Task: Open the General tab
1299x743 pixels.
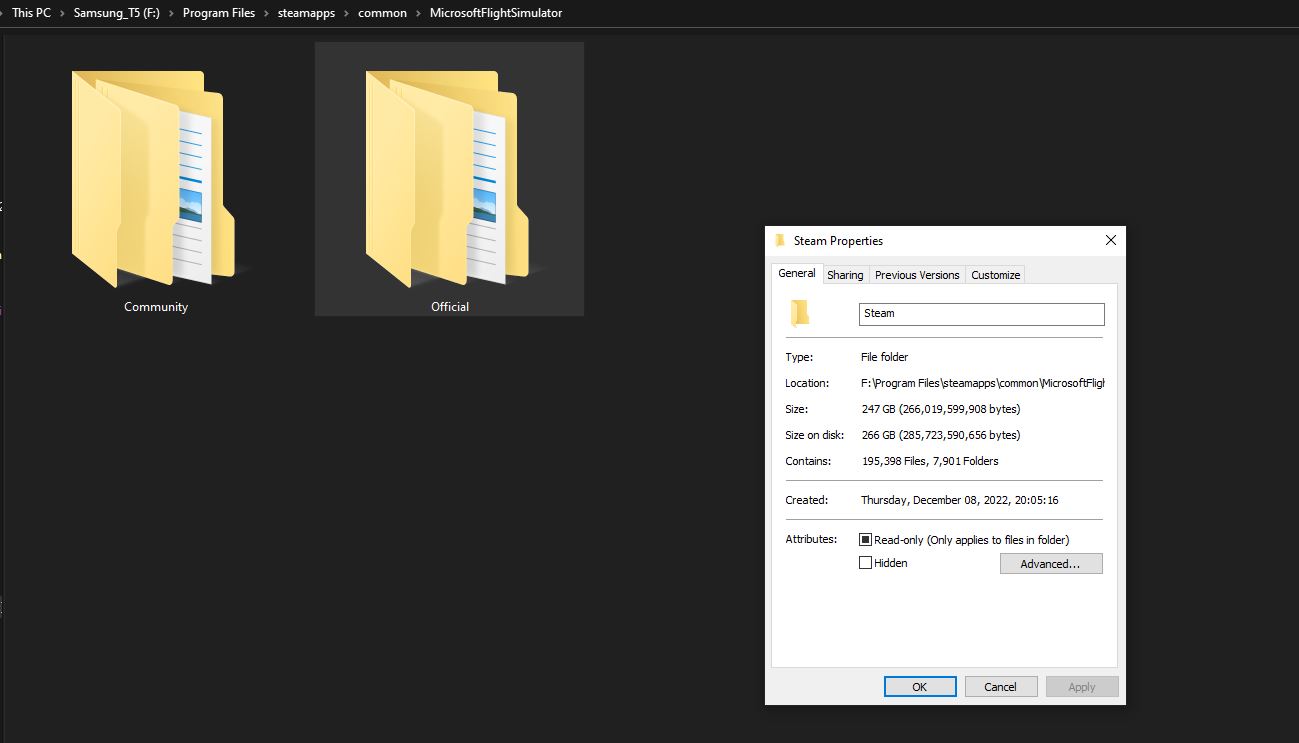Action: point(797,273)
